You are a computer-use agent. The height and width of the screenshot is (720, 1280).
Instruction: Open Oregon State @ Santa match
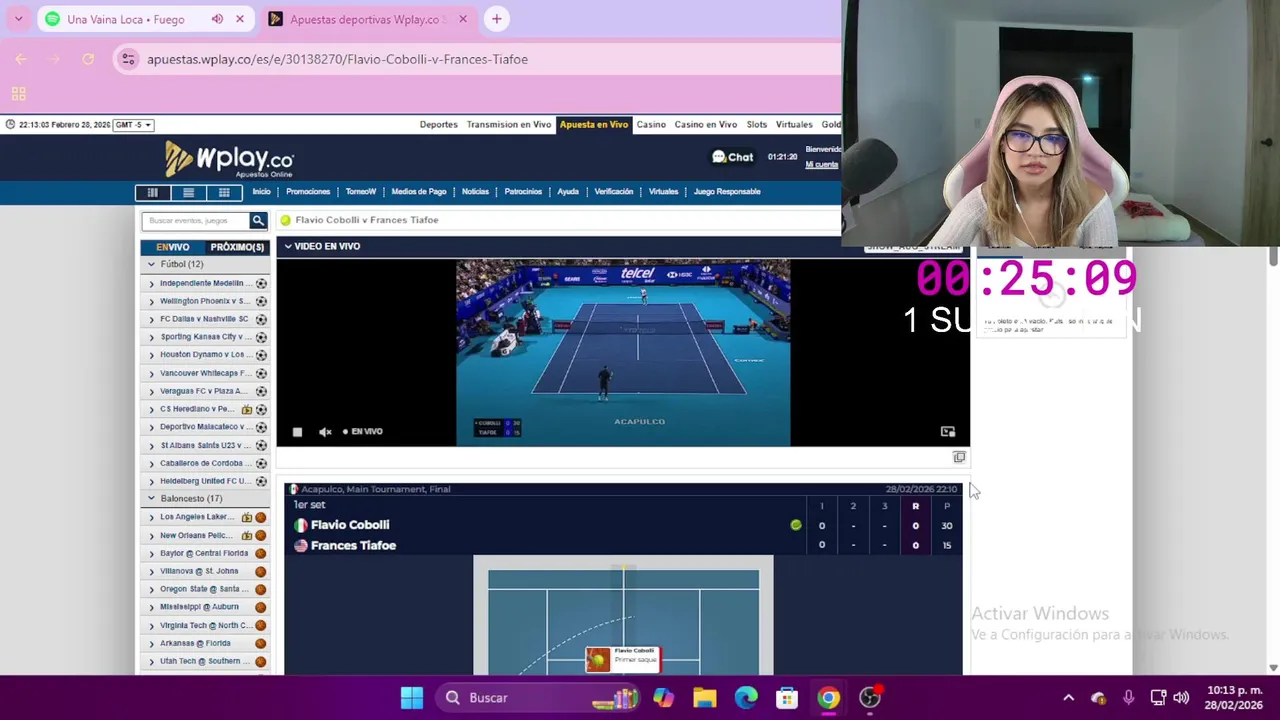point(205,589)
